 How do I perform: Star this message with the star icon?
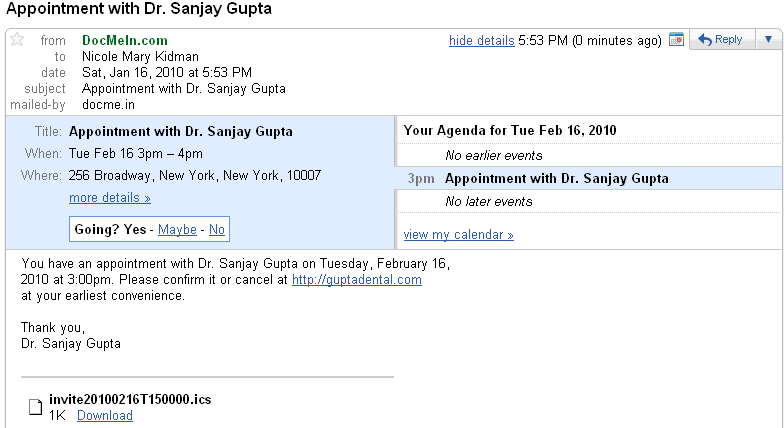(17, 40)
